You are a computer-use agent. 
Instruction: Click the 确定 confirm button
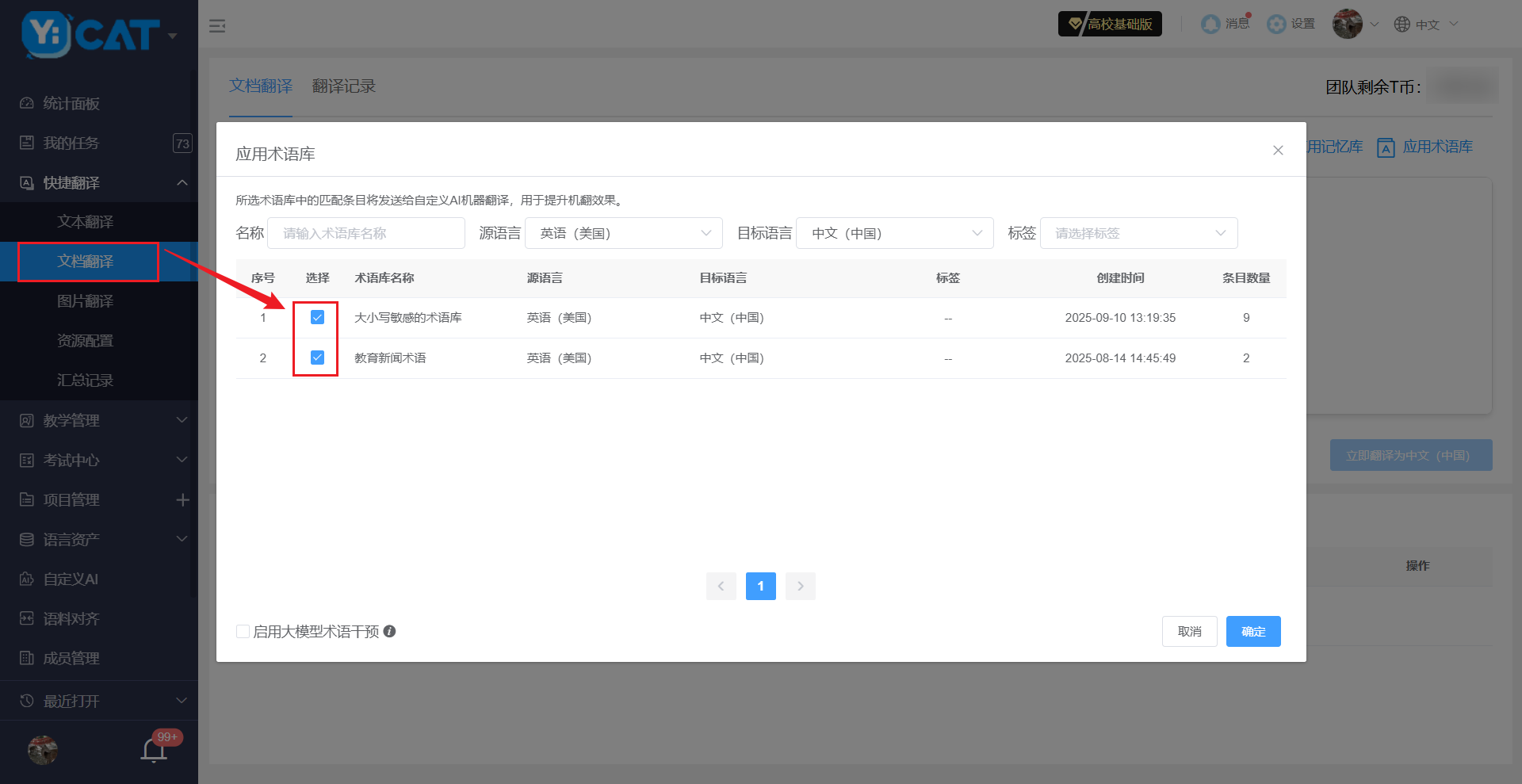[x=1252, y=631]
